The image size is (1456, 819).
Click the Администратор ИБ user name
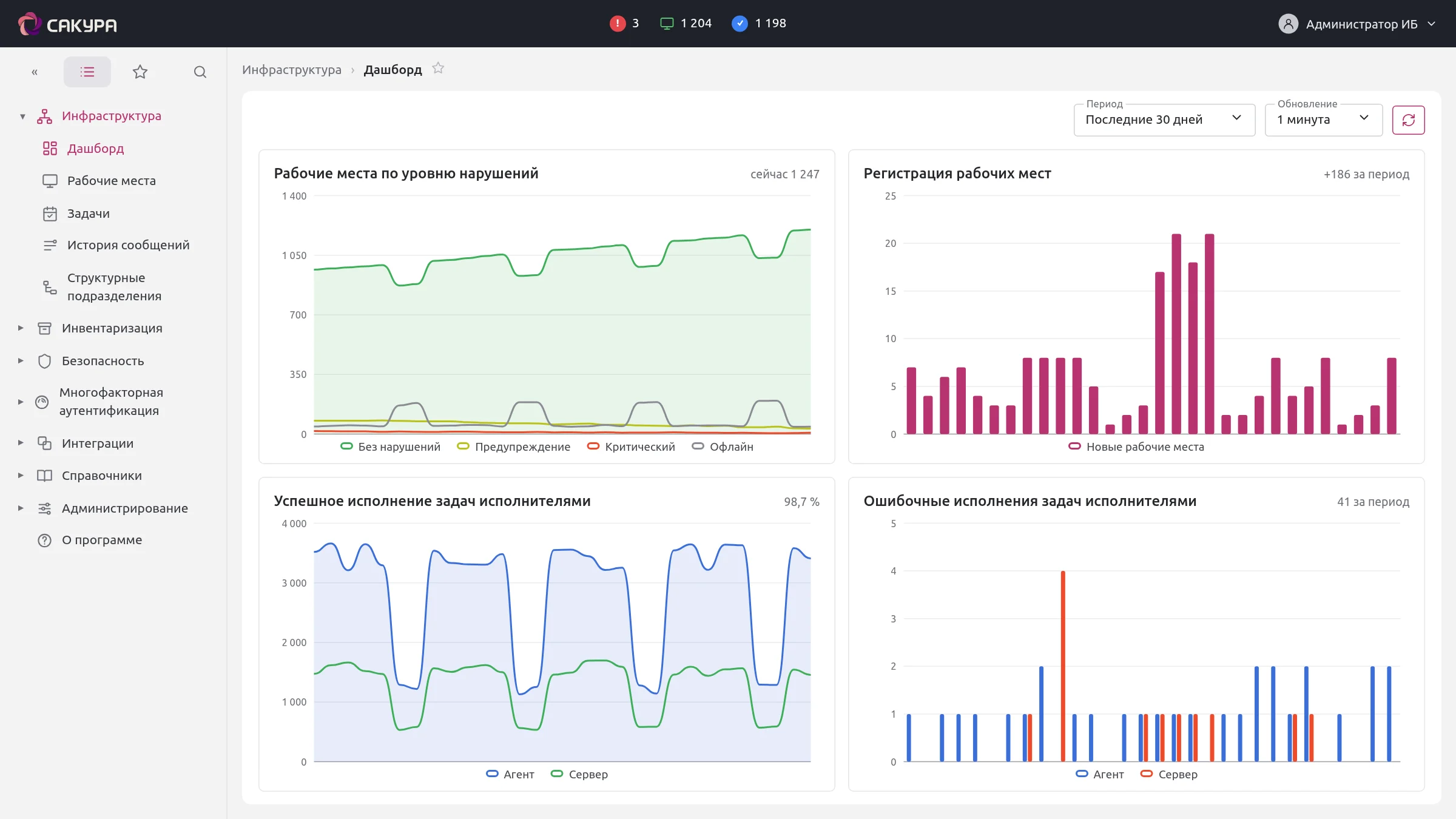(1362, 24)
